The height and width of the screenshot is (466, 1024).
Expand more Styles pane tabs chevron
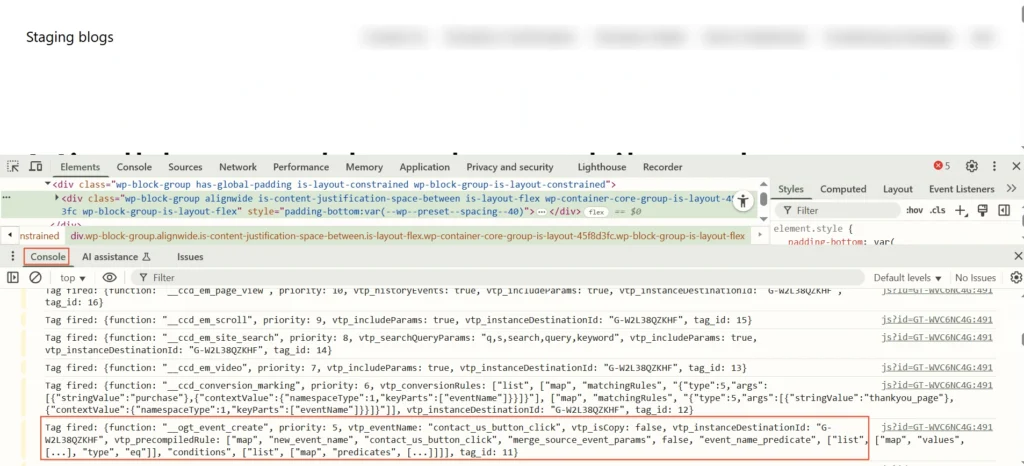pos(1011,189)
